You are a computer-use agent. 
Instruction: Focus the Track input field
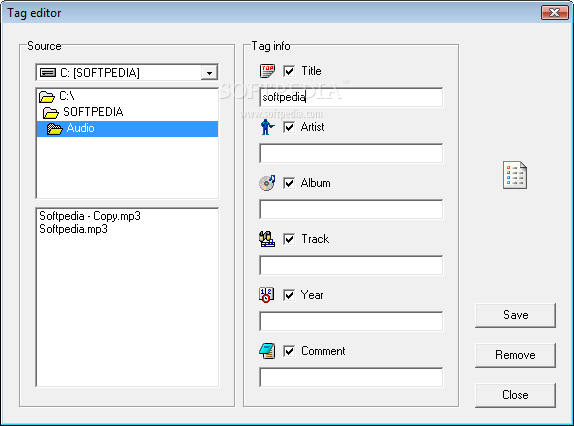pos(351,265)
